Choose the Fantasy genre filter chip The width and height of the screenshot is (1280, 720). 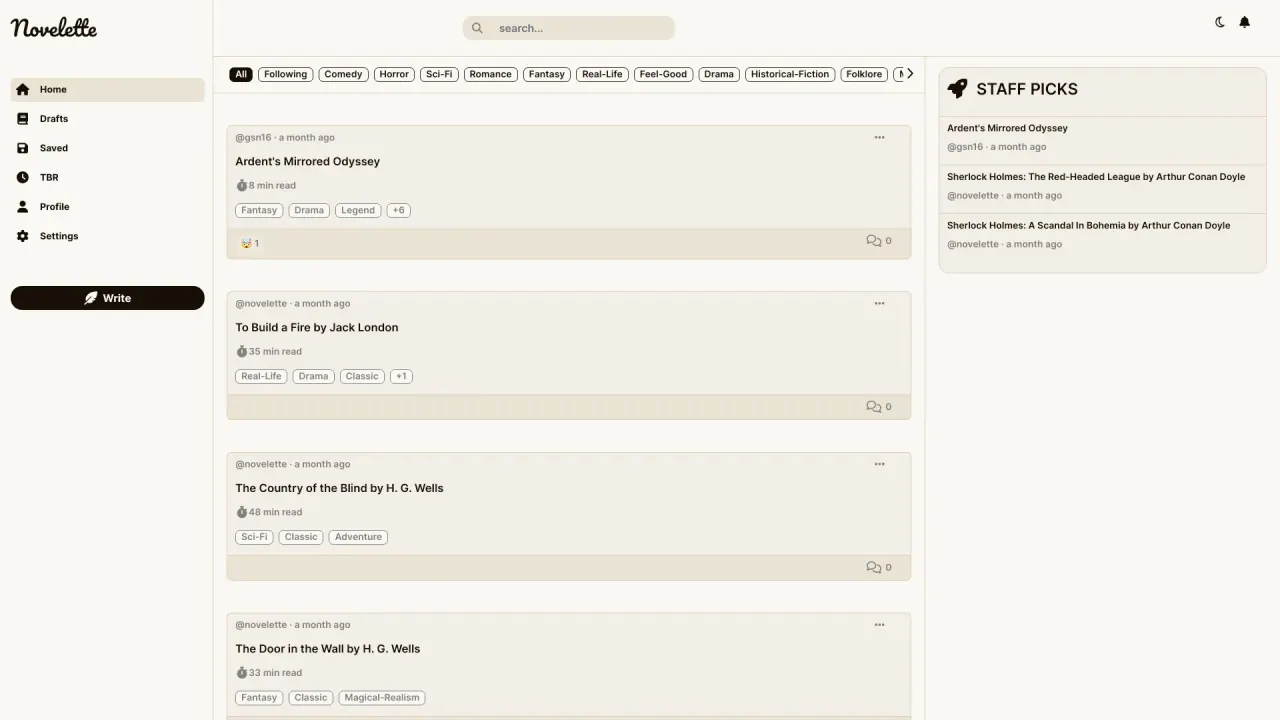tap(547, 74)
